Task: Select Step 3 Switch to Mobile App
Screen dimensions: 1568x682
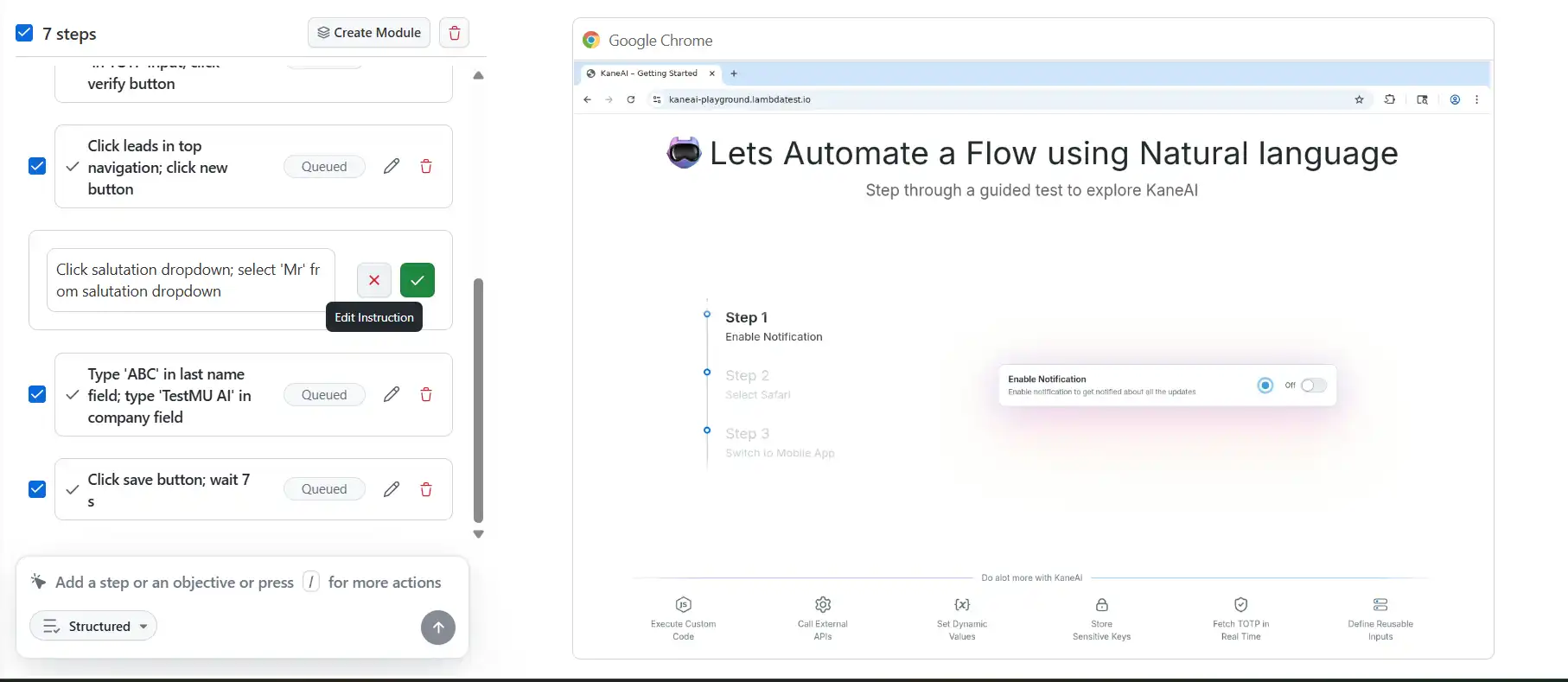Action: [780, 443]
